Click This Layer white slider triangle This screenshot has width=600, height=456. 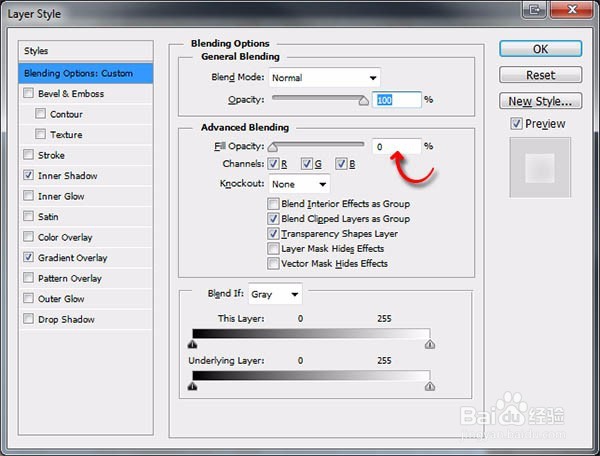(x=430, y=344)
